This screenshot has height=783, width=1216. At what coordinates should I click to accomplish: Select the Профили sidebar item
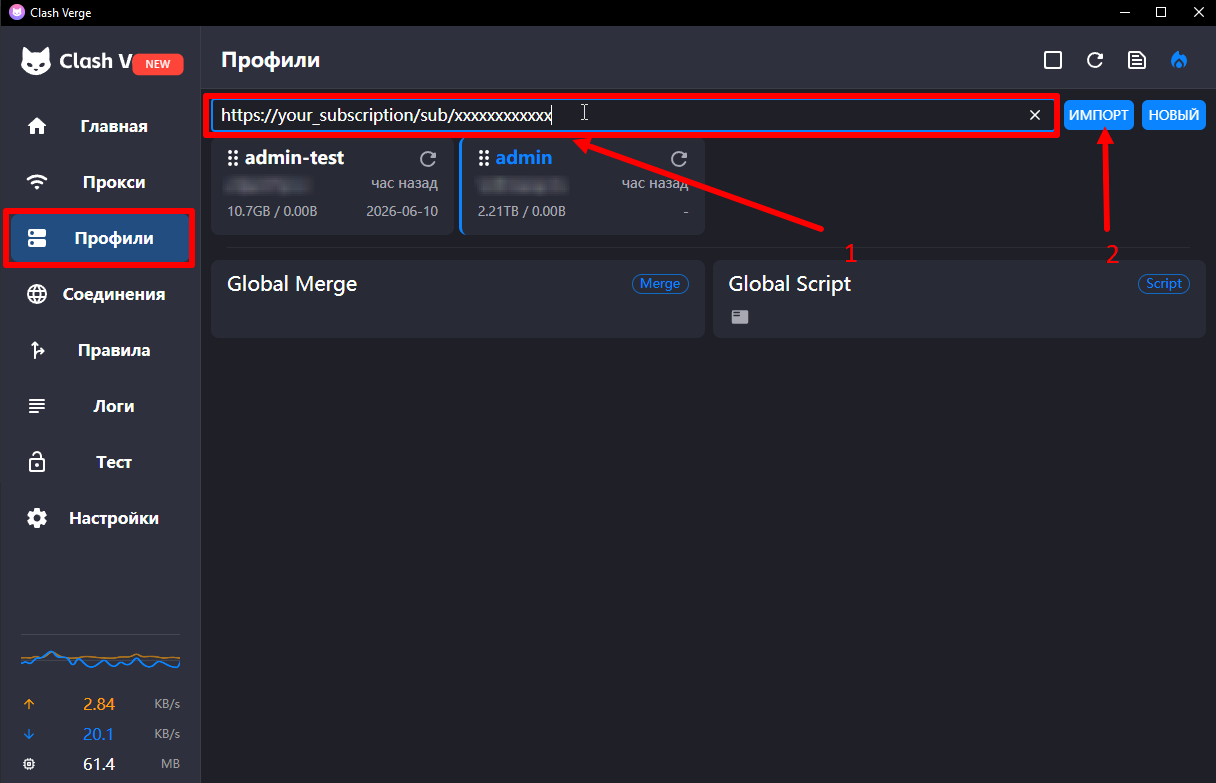point(100,238)
